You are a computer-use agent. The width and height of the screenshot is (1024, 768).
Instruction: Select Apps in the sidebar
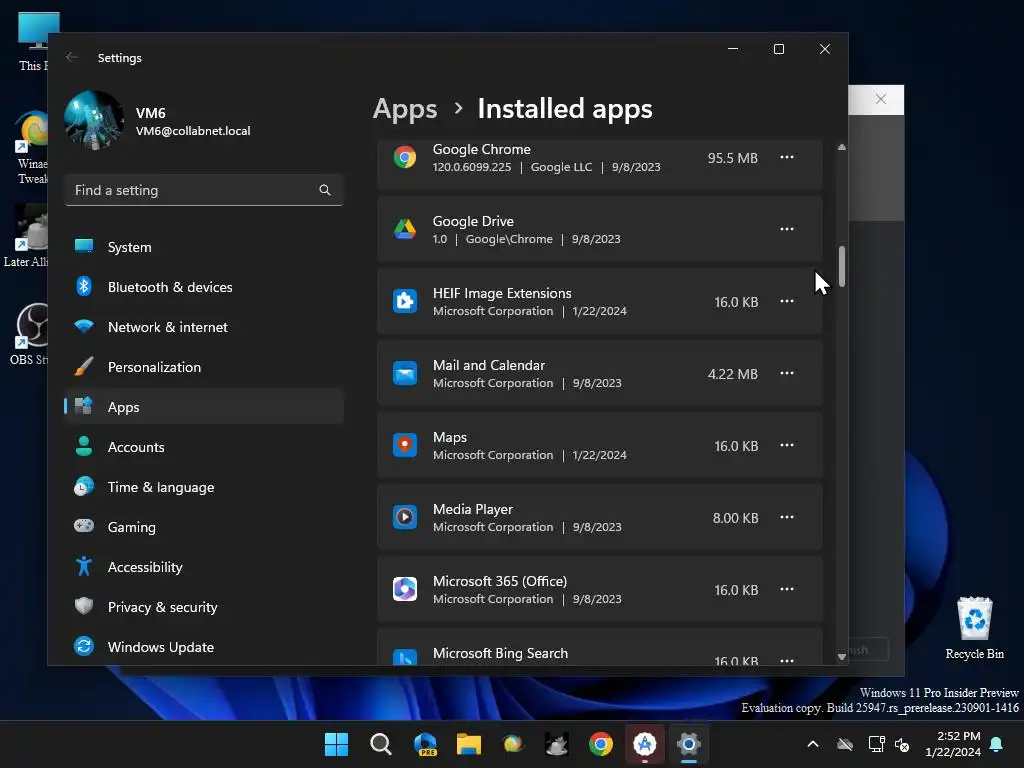[203, 407]
